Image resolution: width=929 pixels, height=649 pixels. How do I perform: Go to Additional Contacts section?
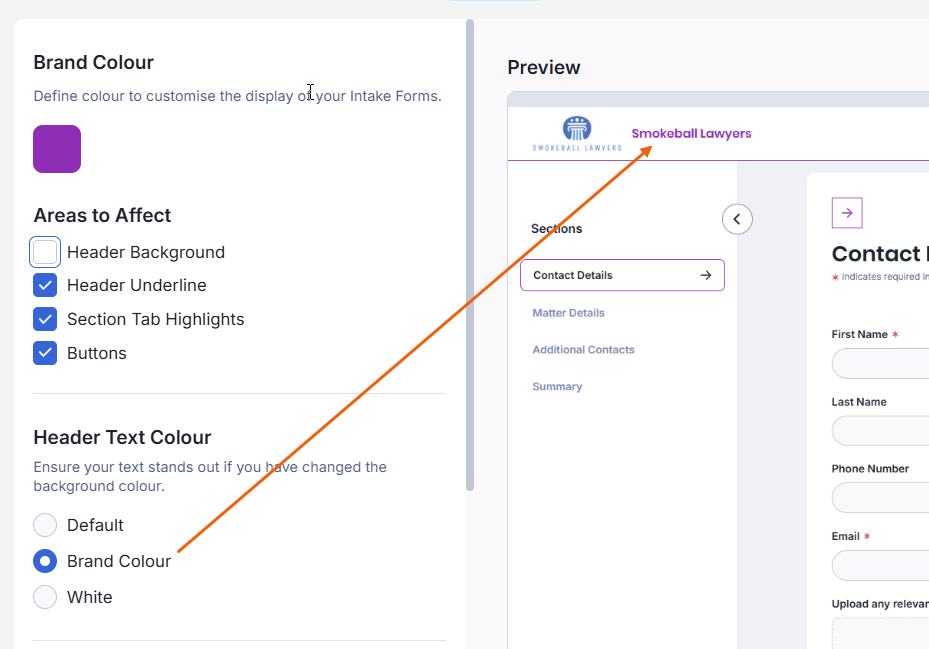coord(583,350)
